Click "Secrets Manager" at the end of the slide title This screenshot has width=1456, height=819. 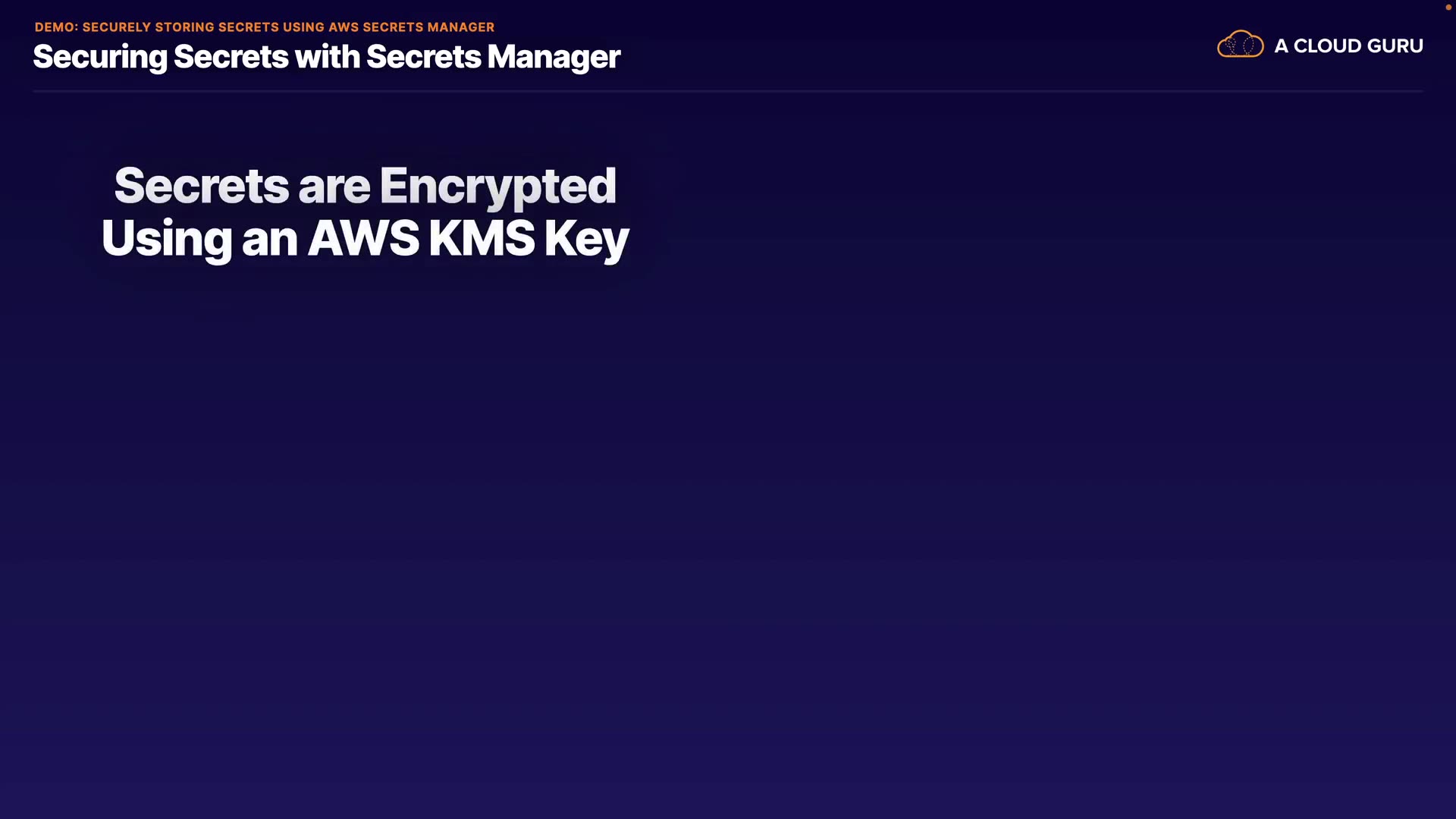(493, 58)
